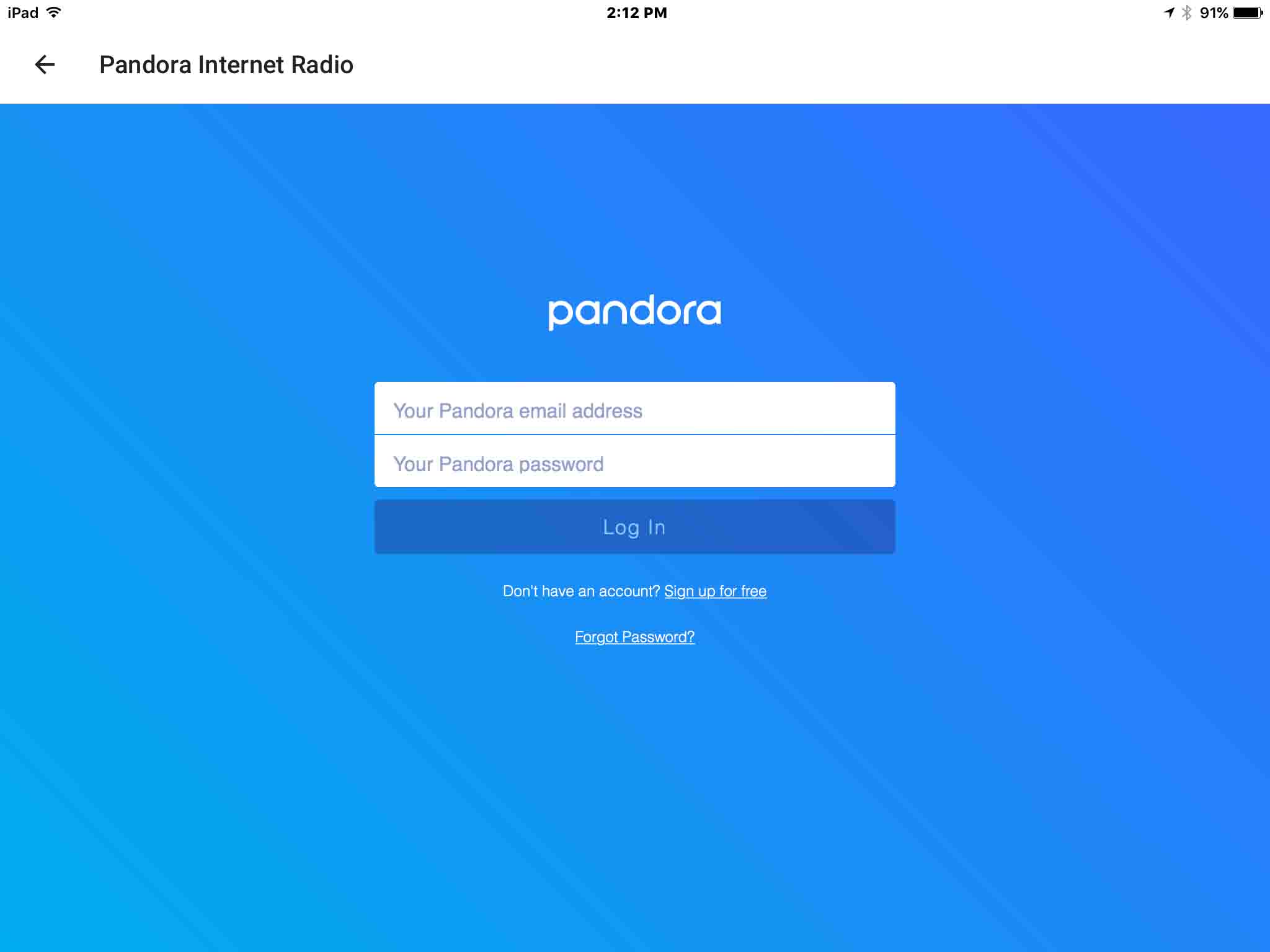Click the Don't have an account text
The image size is (1270, 952).
[580, 591]
